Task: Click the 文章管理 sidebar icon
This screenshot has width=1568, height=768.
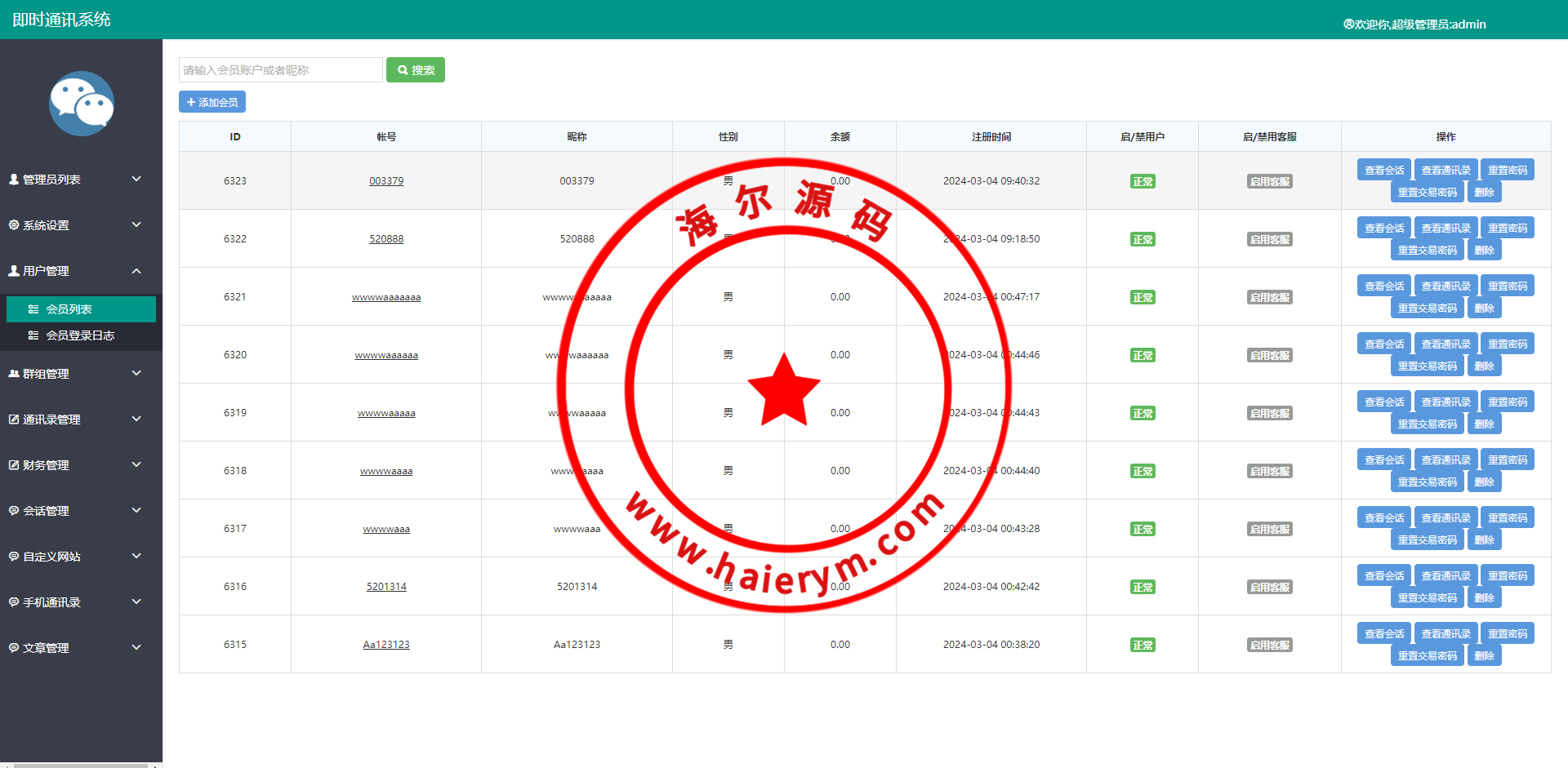Action: pyautogui.click(x=14, y=647)
